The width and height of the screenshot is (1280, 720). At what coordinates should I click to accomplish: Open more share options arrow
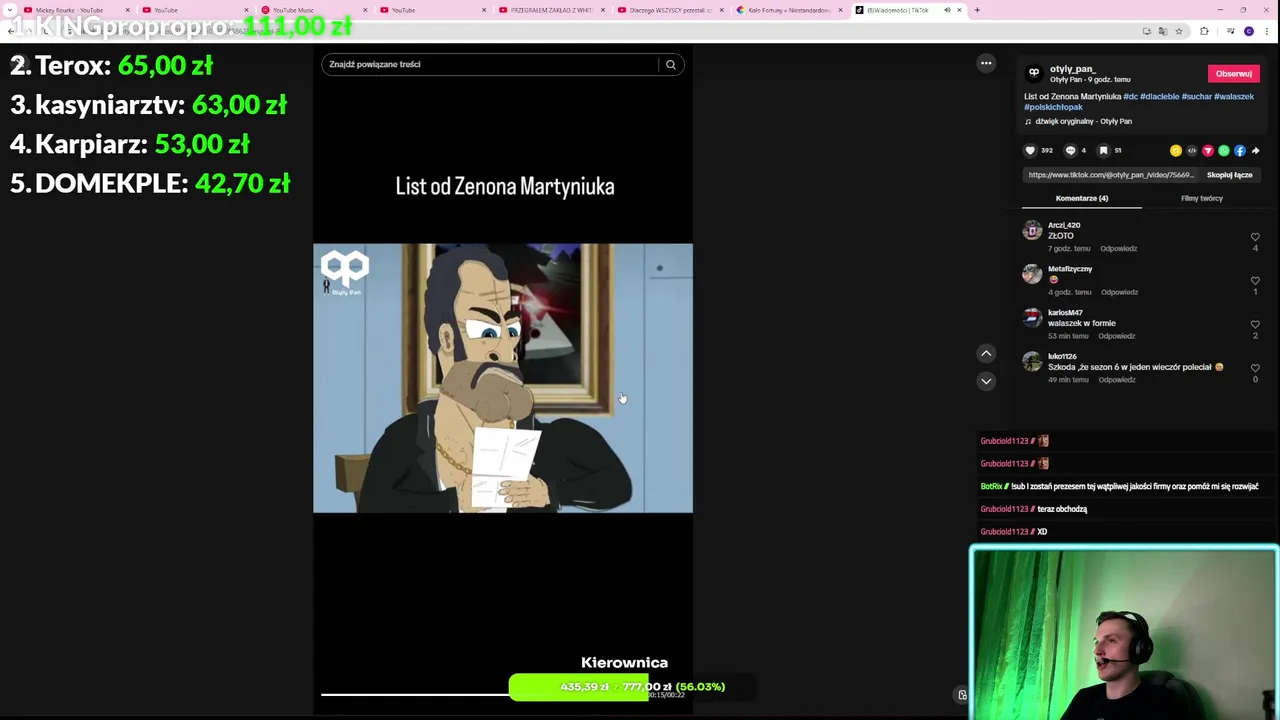tap(1256, 151)
